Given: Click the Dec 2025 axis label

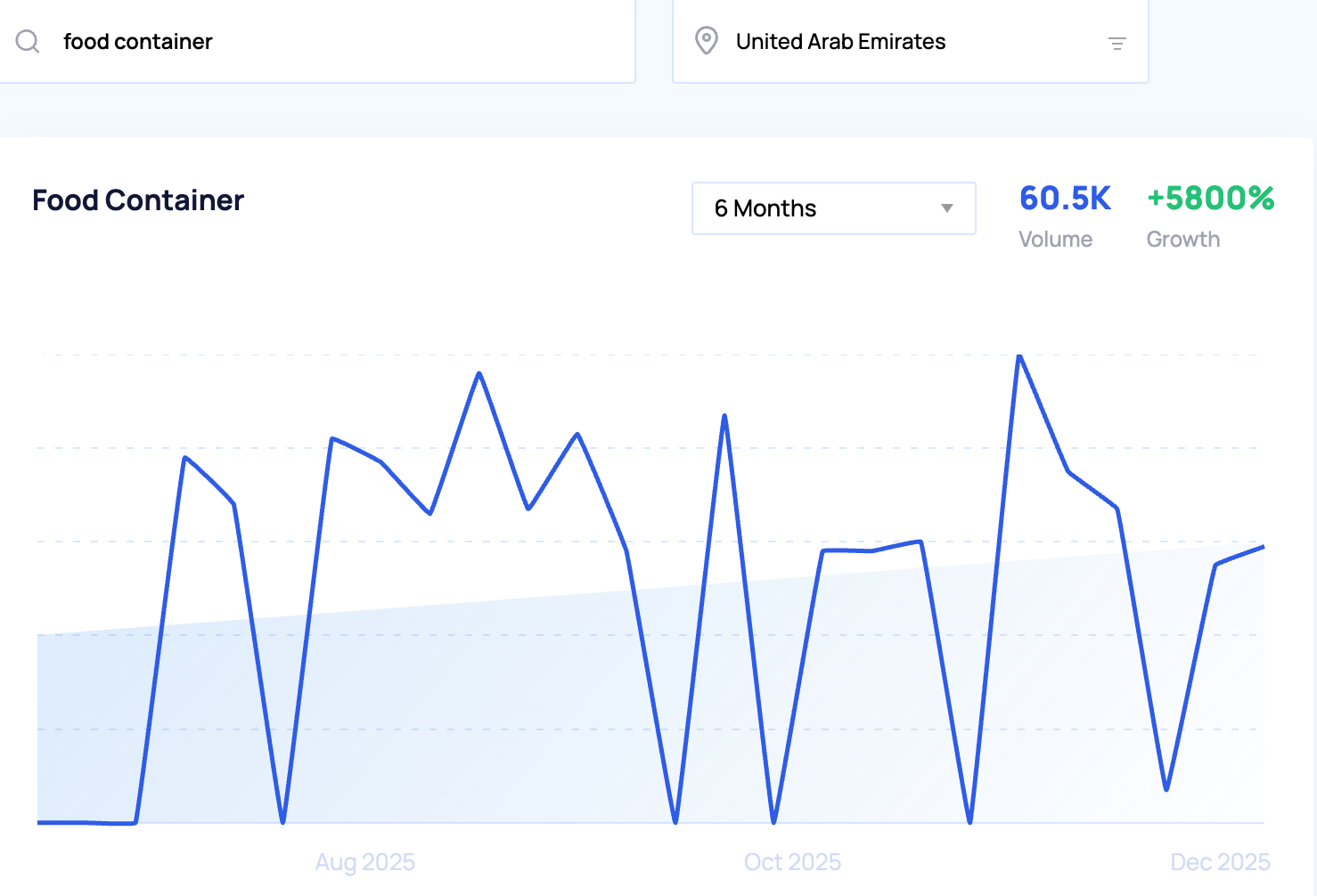Looking at the screenshot, I should [1219, 862].
